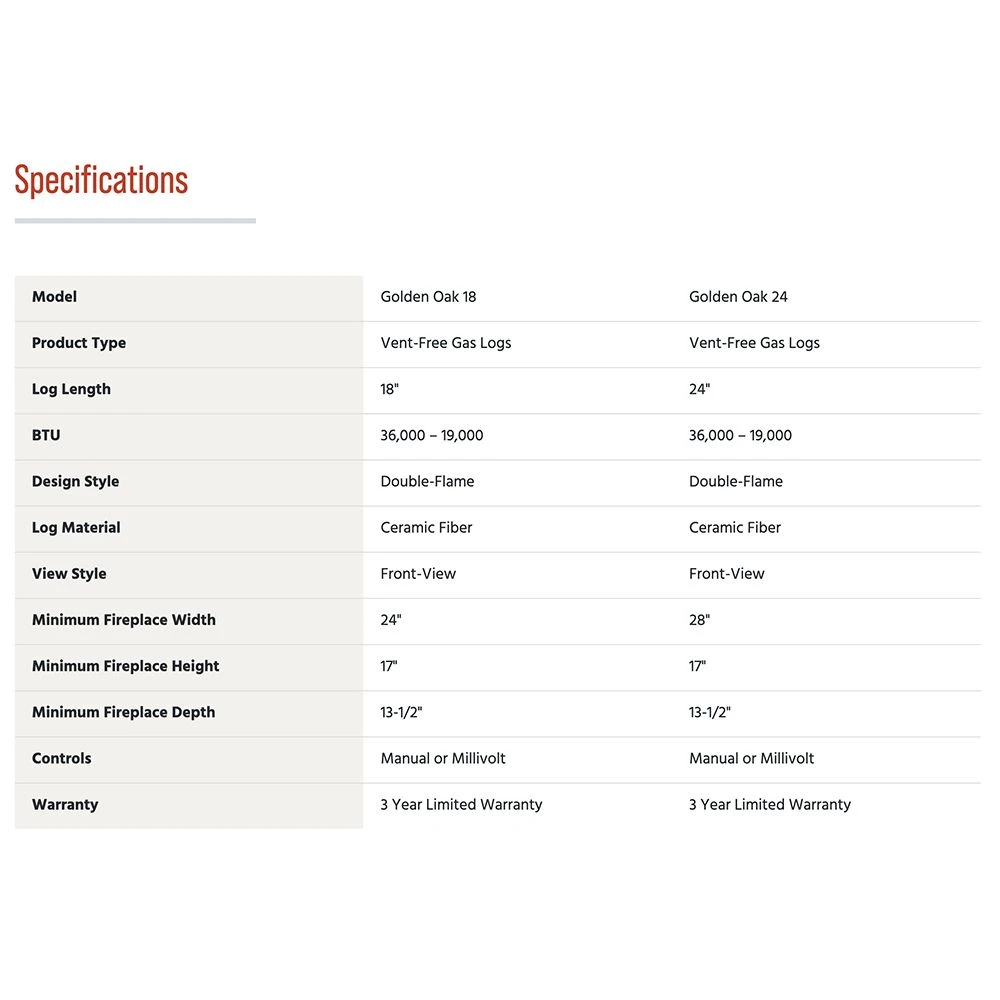
Task: Click the Minimum Fireplace Width label
Action: pos(124,620)
